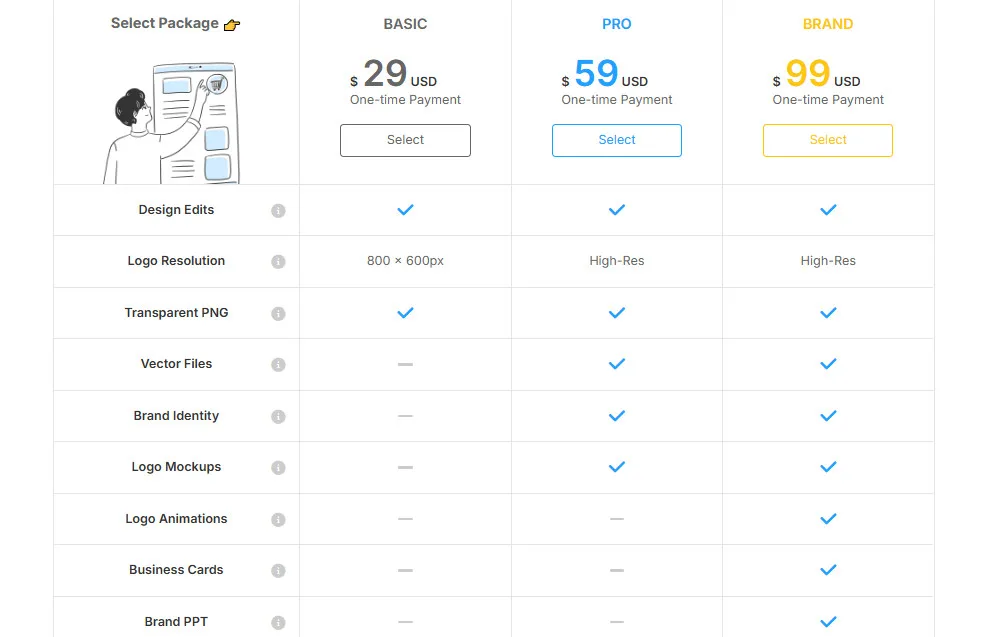The width and height of the screenshot is (981, 637).
Task: Toggle the Vector Files checkmark under PRO
Action: (616, 364)
